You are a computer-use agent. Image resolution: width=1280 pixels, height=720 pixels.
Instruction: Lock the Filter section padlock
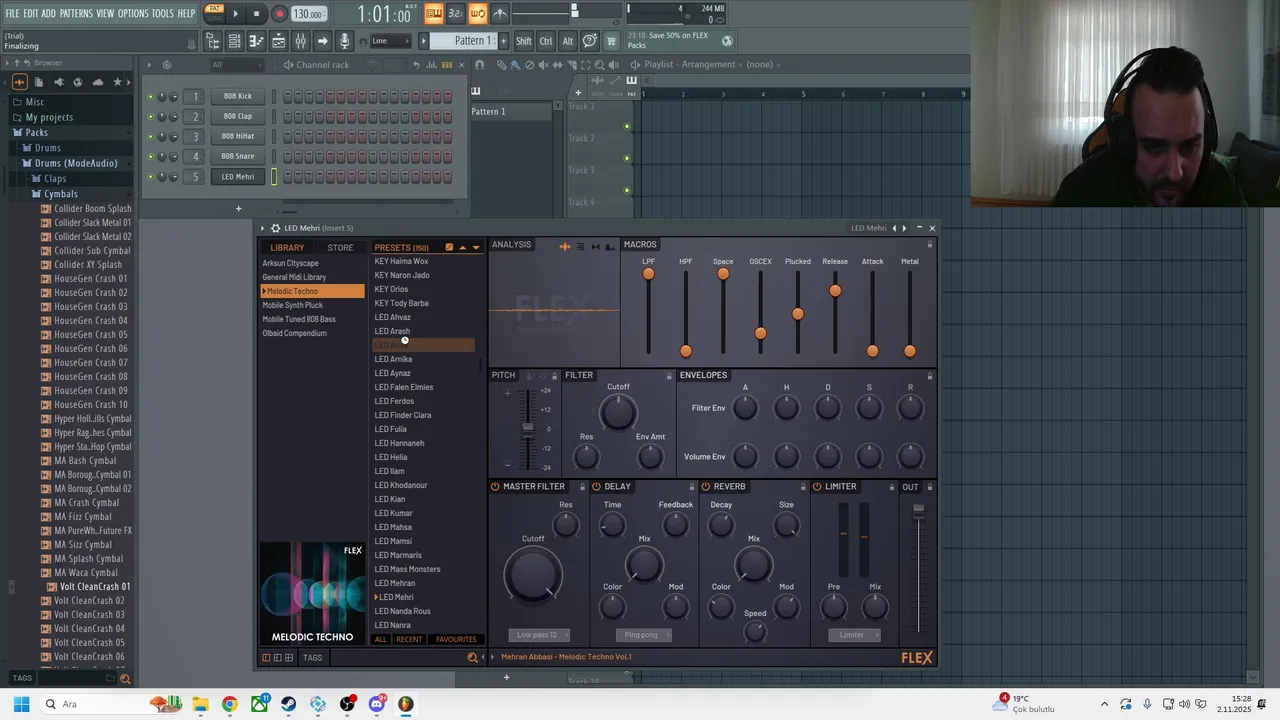669,376
